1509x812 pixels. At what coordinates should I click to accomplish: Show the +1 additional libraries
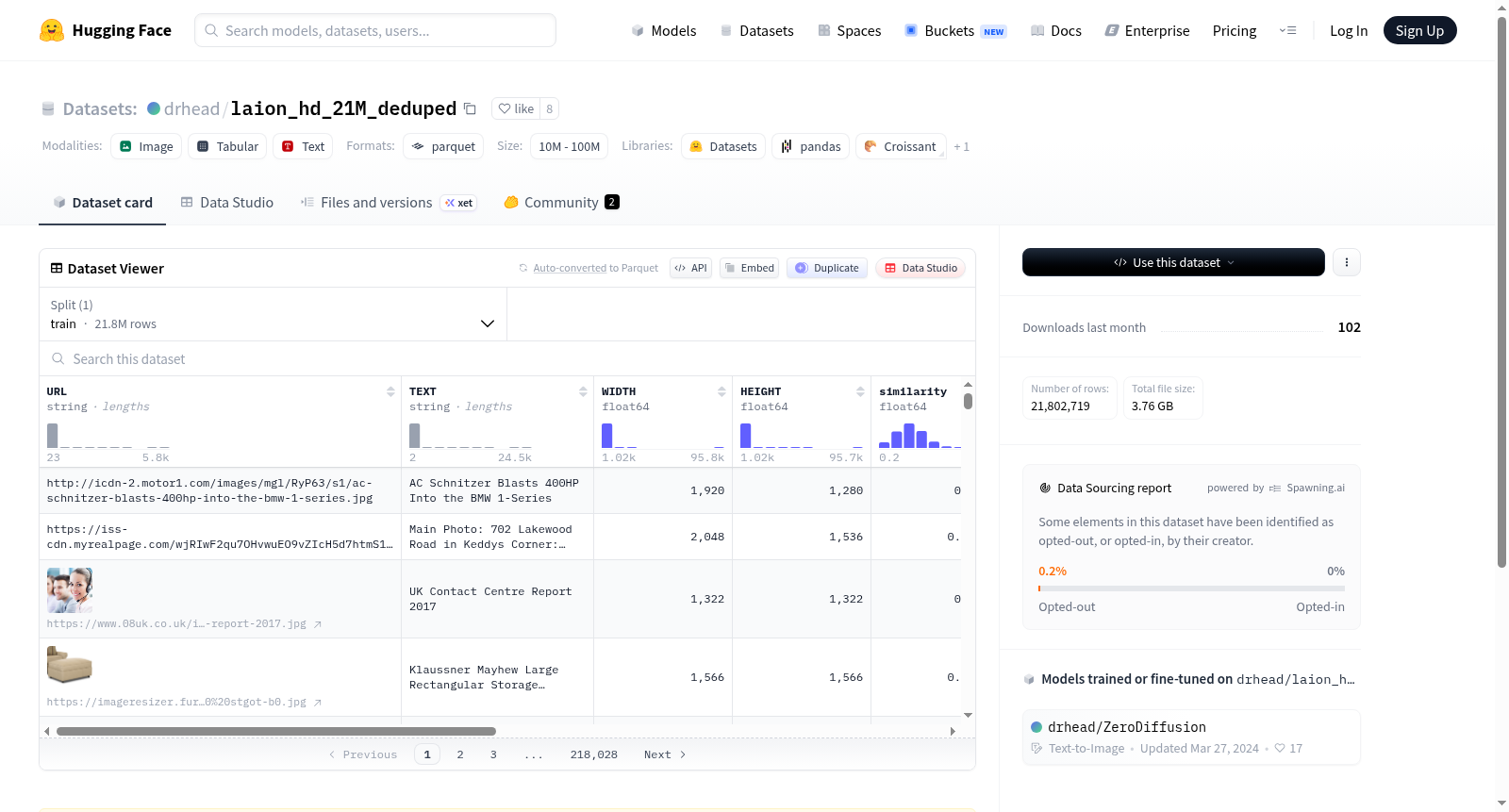(x=961, y=146)
